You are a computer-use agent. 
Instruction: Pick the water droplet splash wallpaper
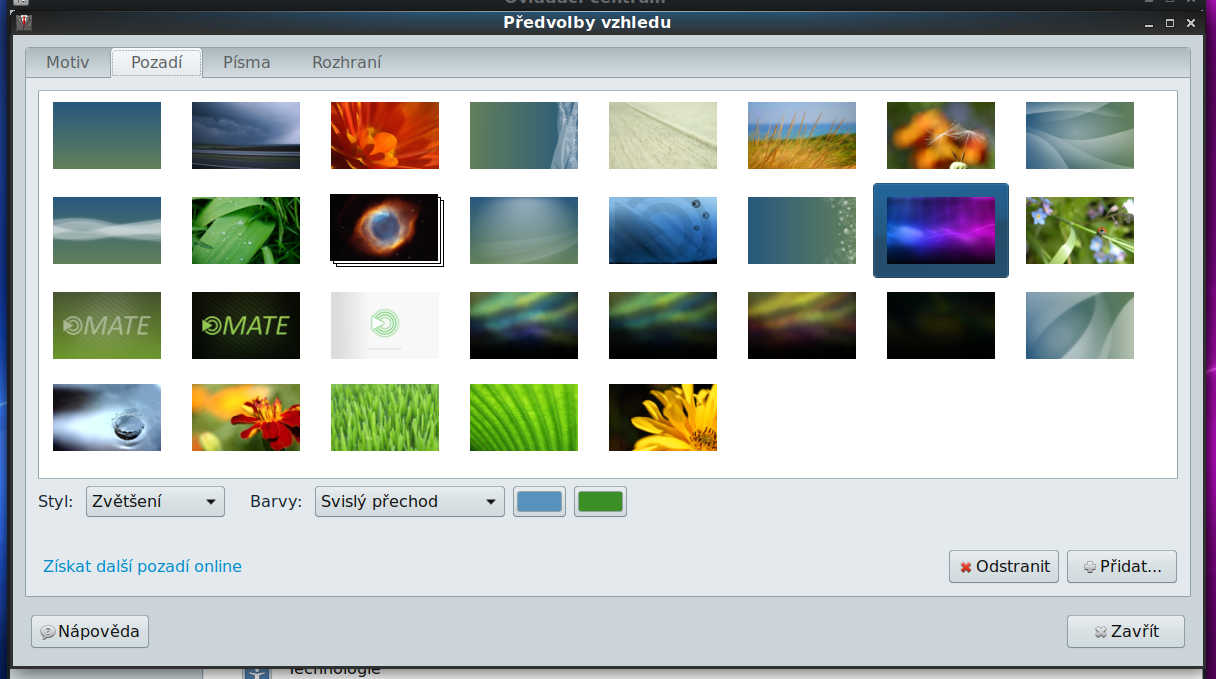pyautogui.click(x=107, y=417)
